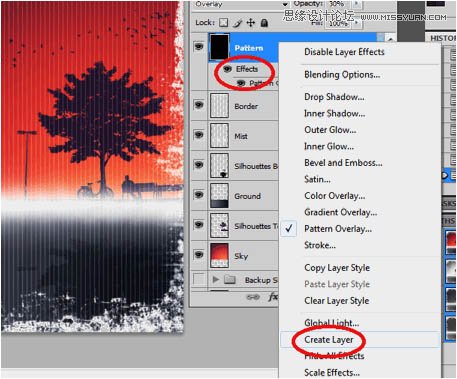
Task: Select Stroke menu entry
Action: pyautogui.click(x=320, y=245)
